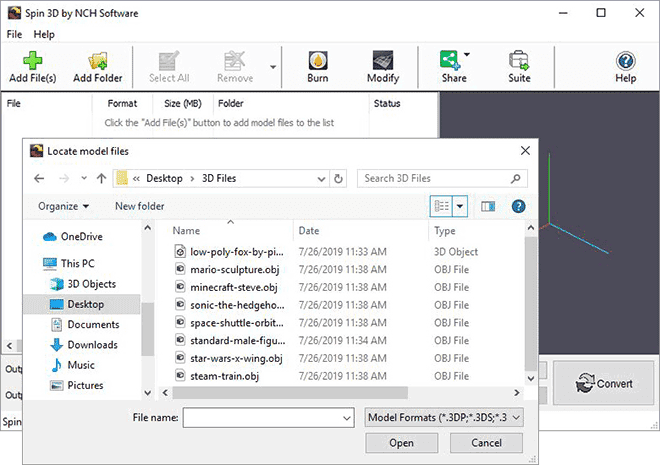Open the view options dropdown arrow

tap(460, 206)
